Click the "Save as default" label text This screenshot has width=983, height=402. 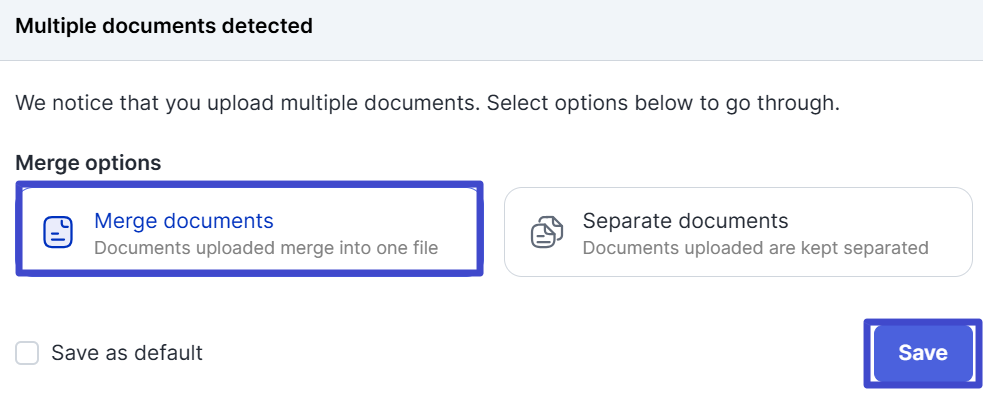pyautogui.click(x=127, y=353)
